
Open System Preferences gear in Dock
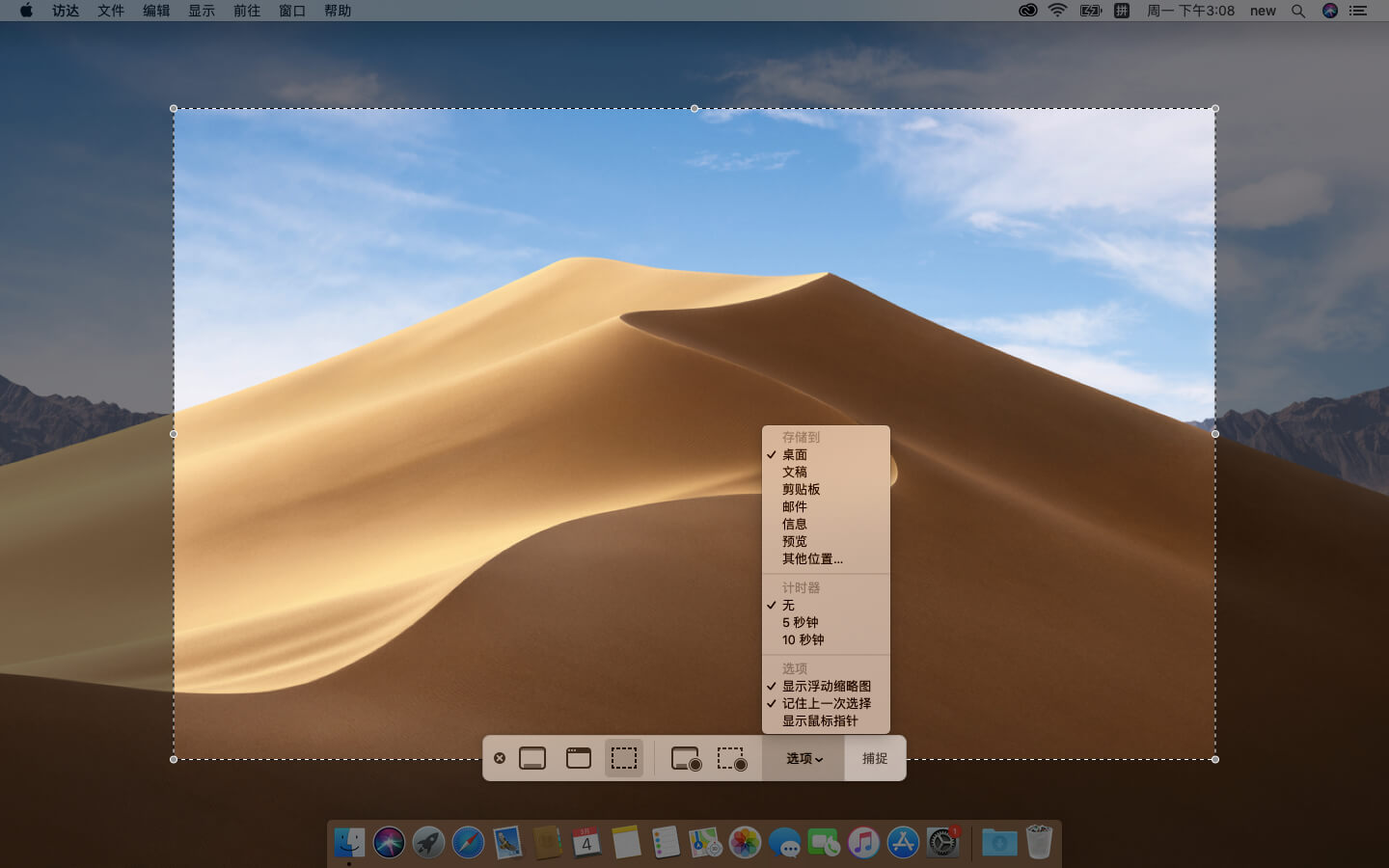coord(942,842)
